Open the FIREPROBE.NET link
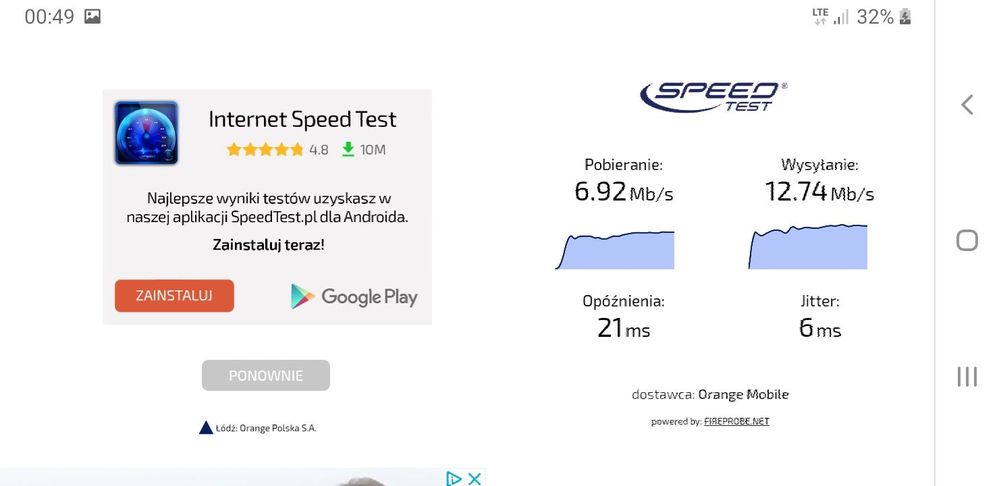 point(737,421)
